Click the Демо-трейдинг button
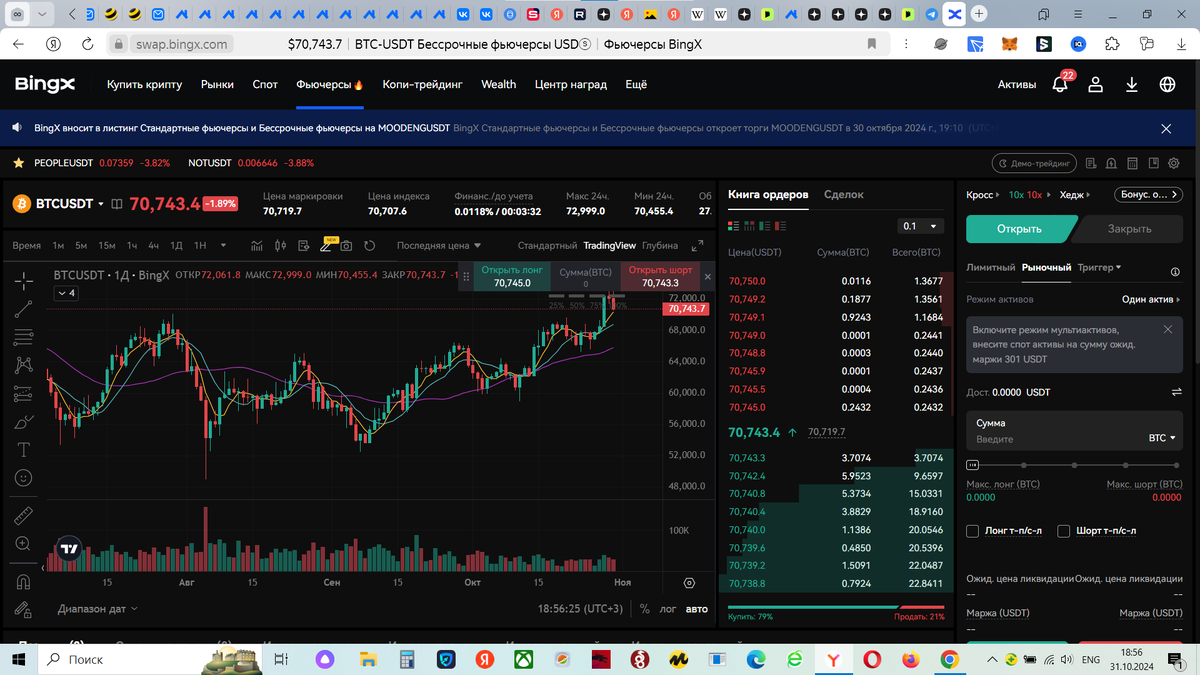 [1035, 163]
